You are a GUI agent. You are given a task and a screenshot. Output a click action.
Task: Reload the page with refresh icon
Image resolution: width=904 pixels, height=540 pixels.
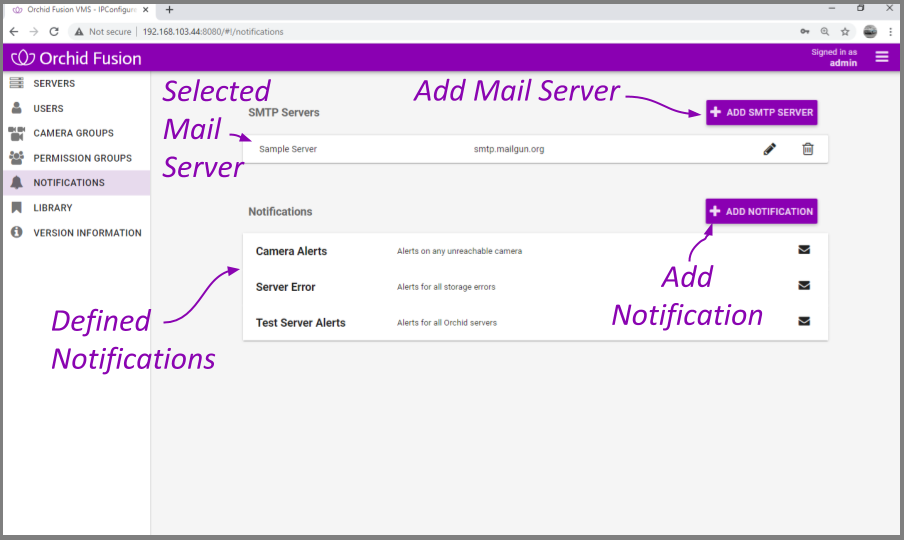click(x=54, y=32)
